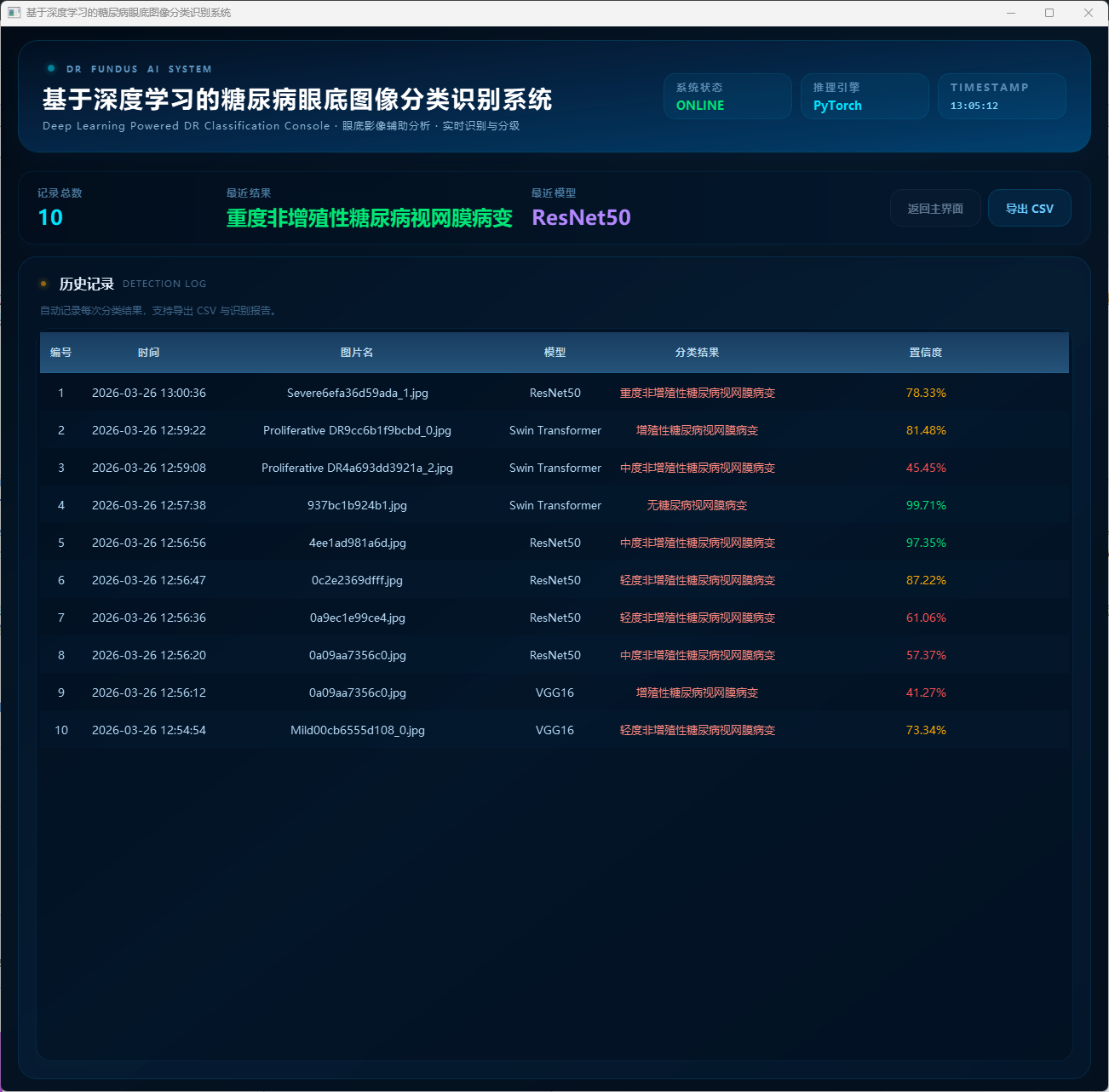Sort by the 时间 column header
Viewport: 1109px width, 1092px height.
coord(148,353)
